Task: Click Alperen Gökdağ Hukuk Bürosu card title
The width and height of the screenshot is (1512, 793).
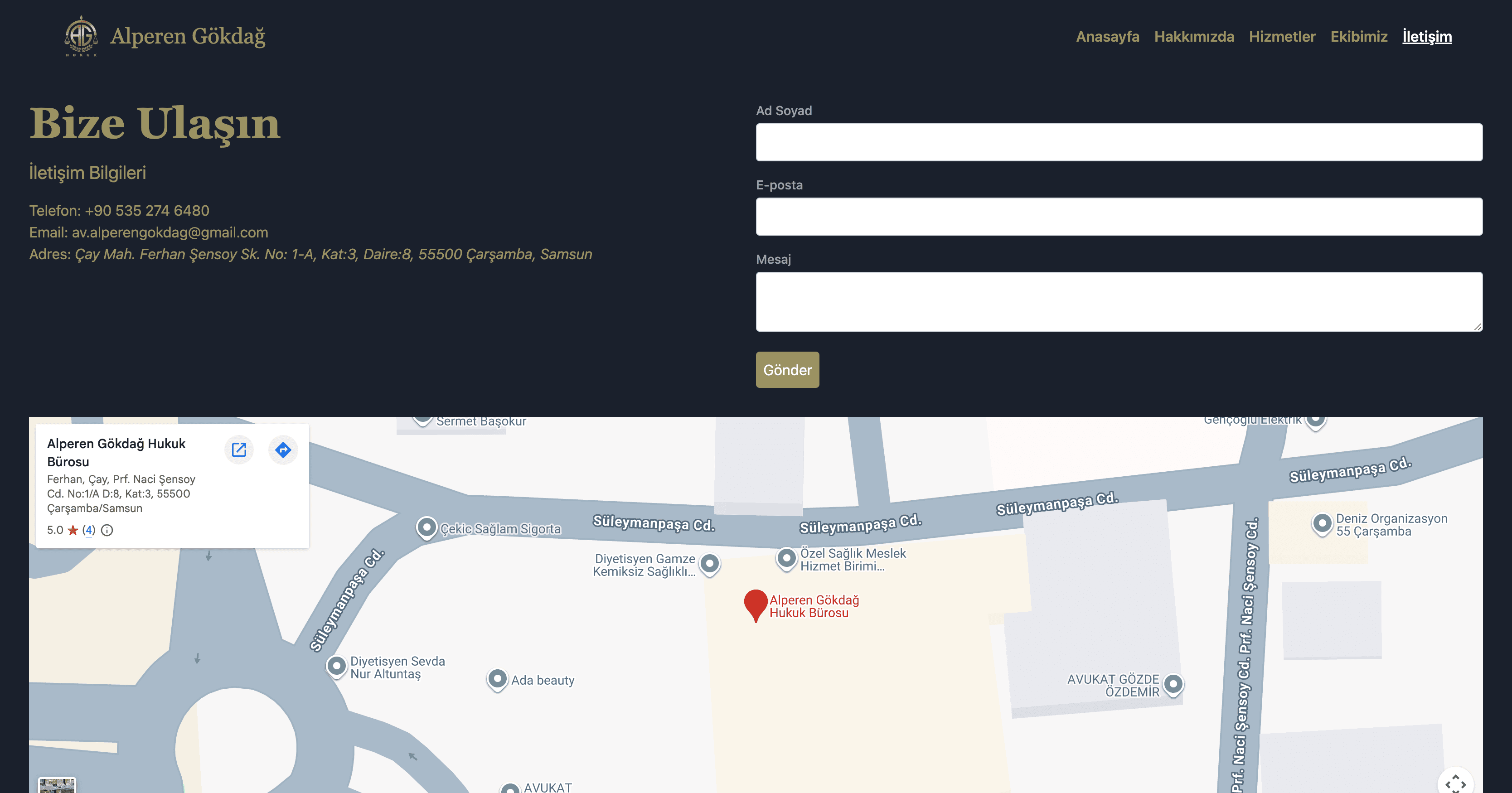Action: 116,453
